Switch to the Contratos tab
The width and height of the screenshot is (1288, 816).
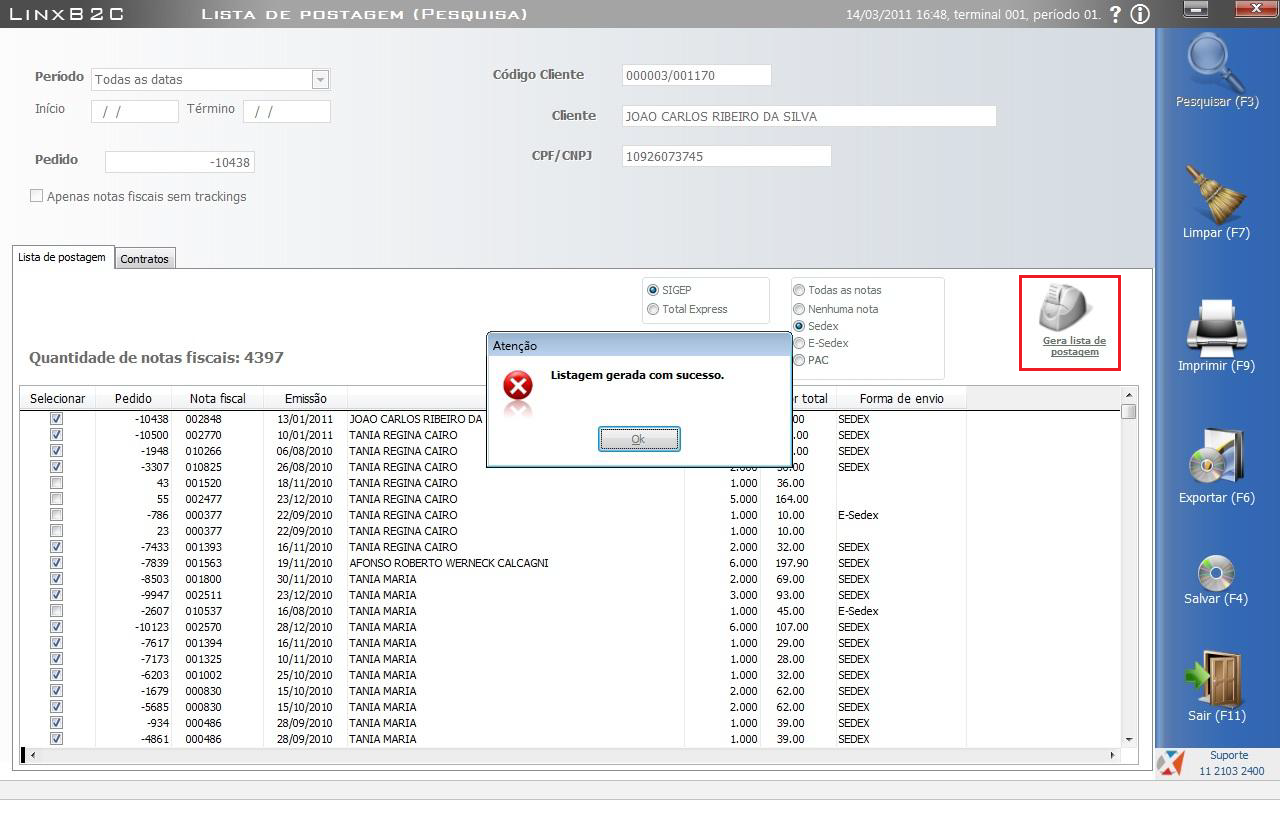(x=145, y=259)
